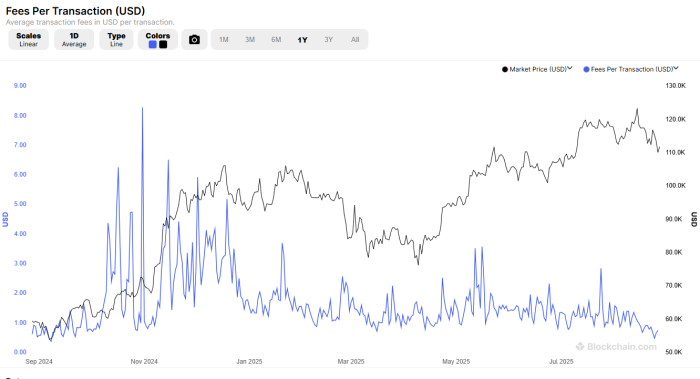Click the blue color swatch
Image resolution: width=700 pixels, height=379 pixels.
point(153,45)
